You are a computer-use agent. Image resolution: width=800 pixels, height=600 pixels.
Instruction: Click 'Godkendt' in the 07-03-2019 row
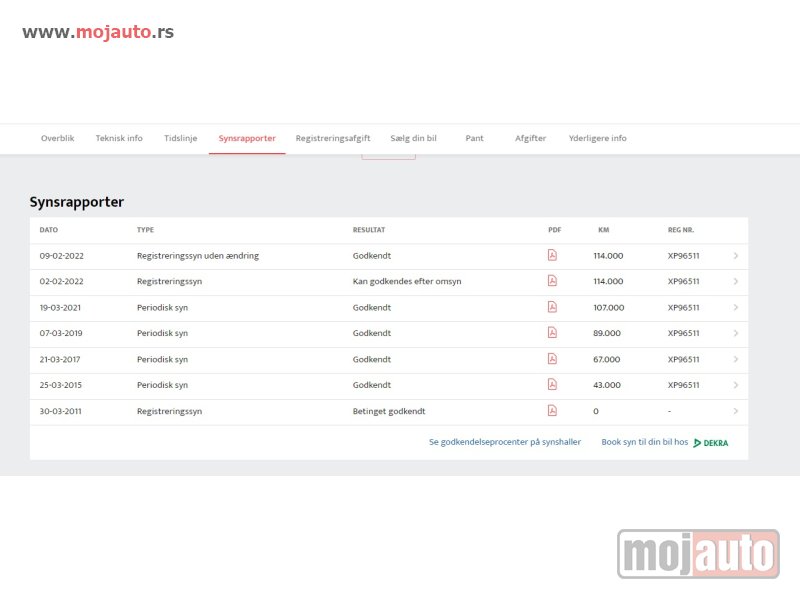pyautogui.click(x=372, y=333)
